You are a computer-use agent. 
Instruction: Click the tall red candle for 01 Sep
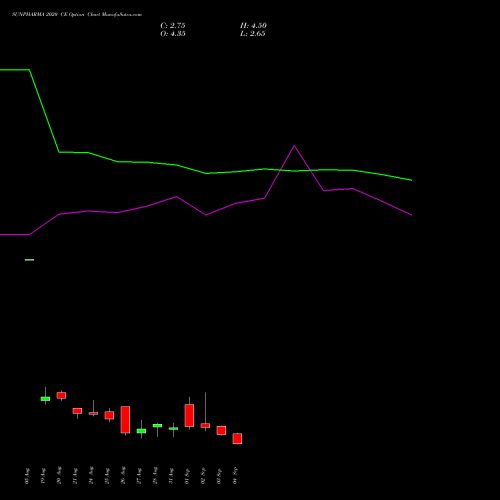click(x=189, y=415)
